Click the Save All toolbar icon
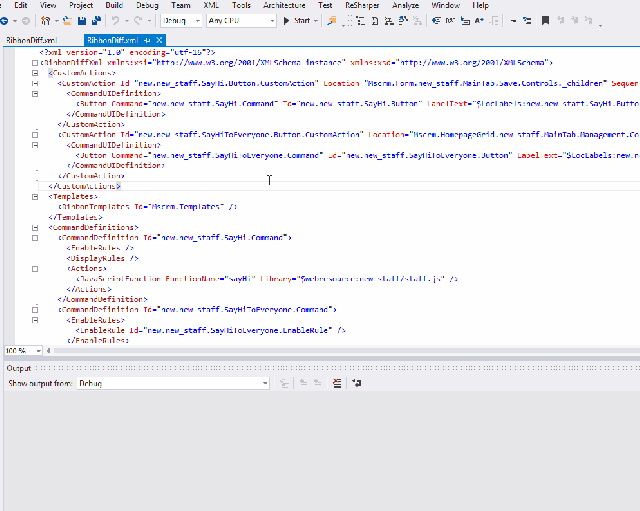Viewport: 640px width, 511px height. [x=94, y=20]
